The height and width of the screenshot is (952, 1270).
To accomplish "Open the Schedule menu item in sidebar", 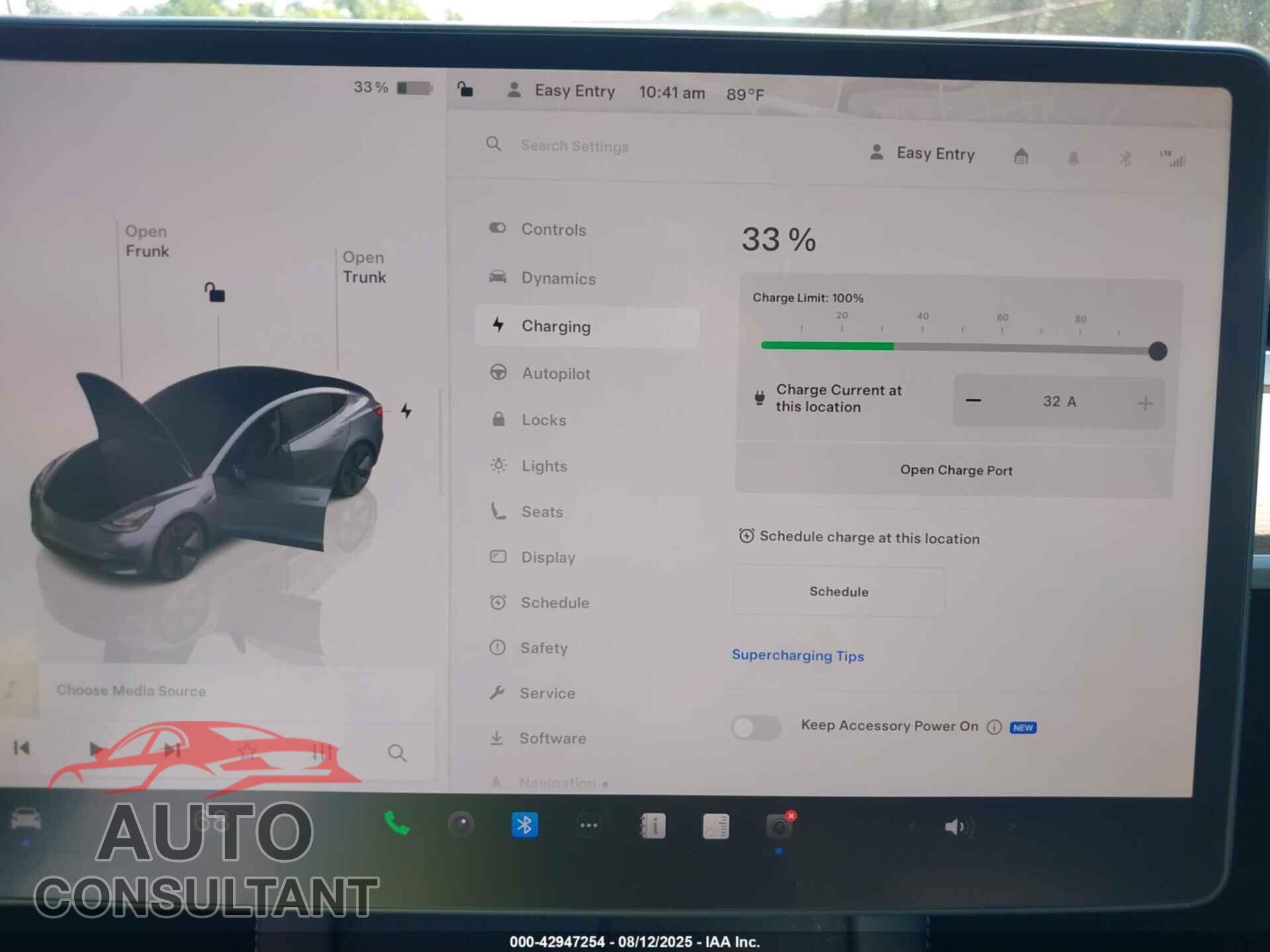I will click(x=539, y=603).
